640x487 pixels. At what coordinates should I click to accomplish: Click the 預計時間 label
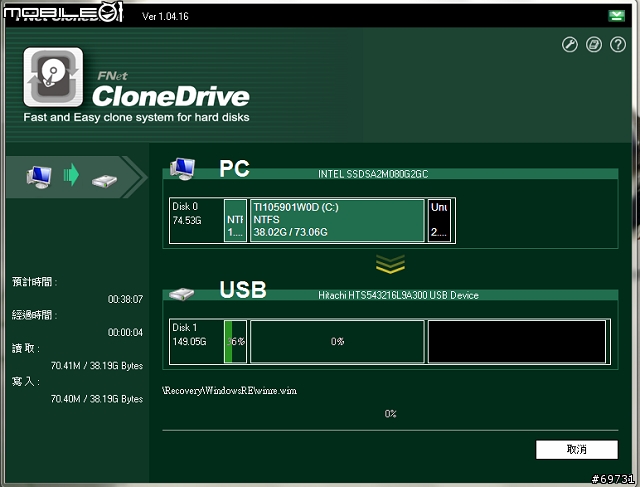tap(34, 282)
